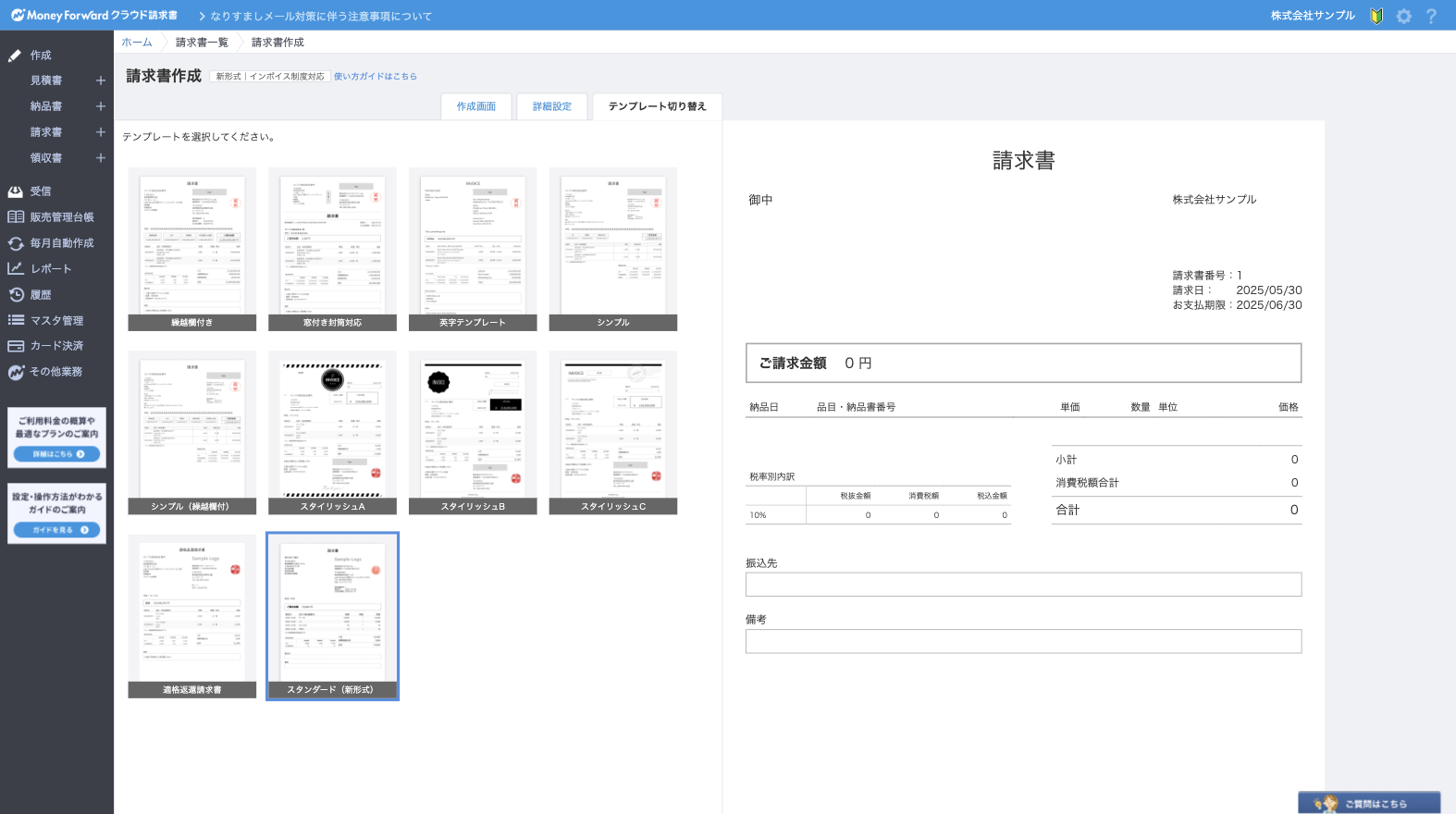Click the 振込先 input field
The image size is (1456, 814).
click(x=1023, y=585)
